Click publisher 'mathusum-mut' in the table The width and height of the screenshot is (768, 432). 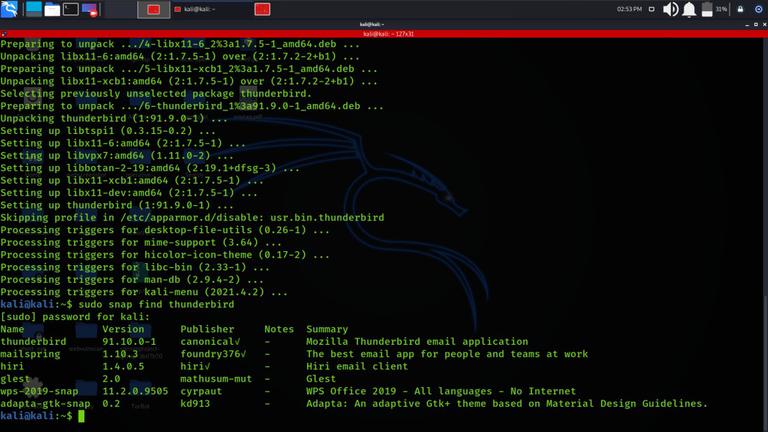click(x=216, y=379)
